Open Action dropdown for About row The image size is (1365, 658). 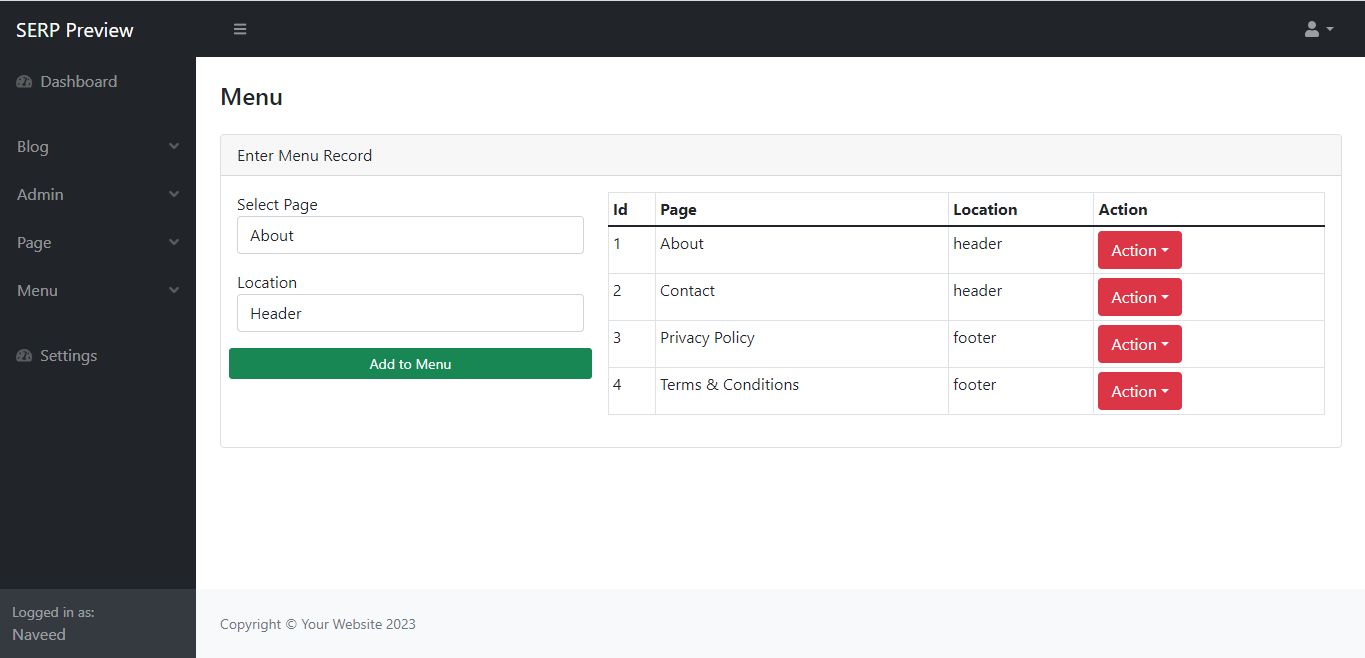click(x=1139, y=251)
